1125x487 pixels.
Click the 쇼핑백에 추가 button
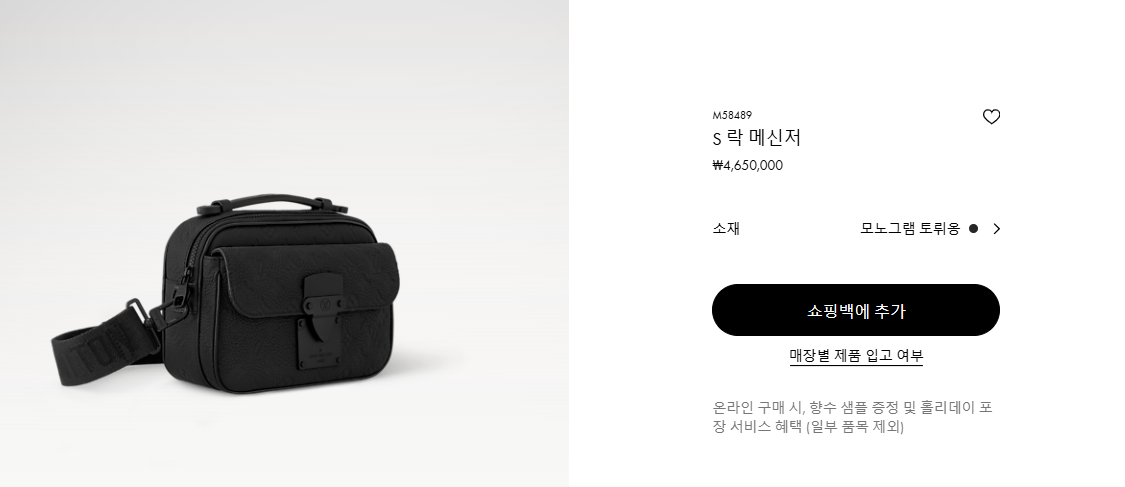(855, 310)
